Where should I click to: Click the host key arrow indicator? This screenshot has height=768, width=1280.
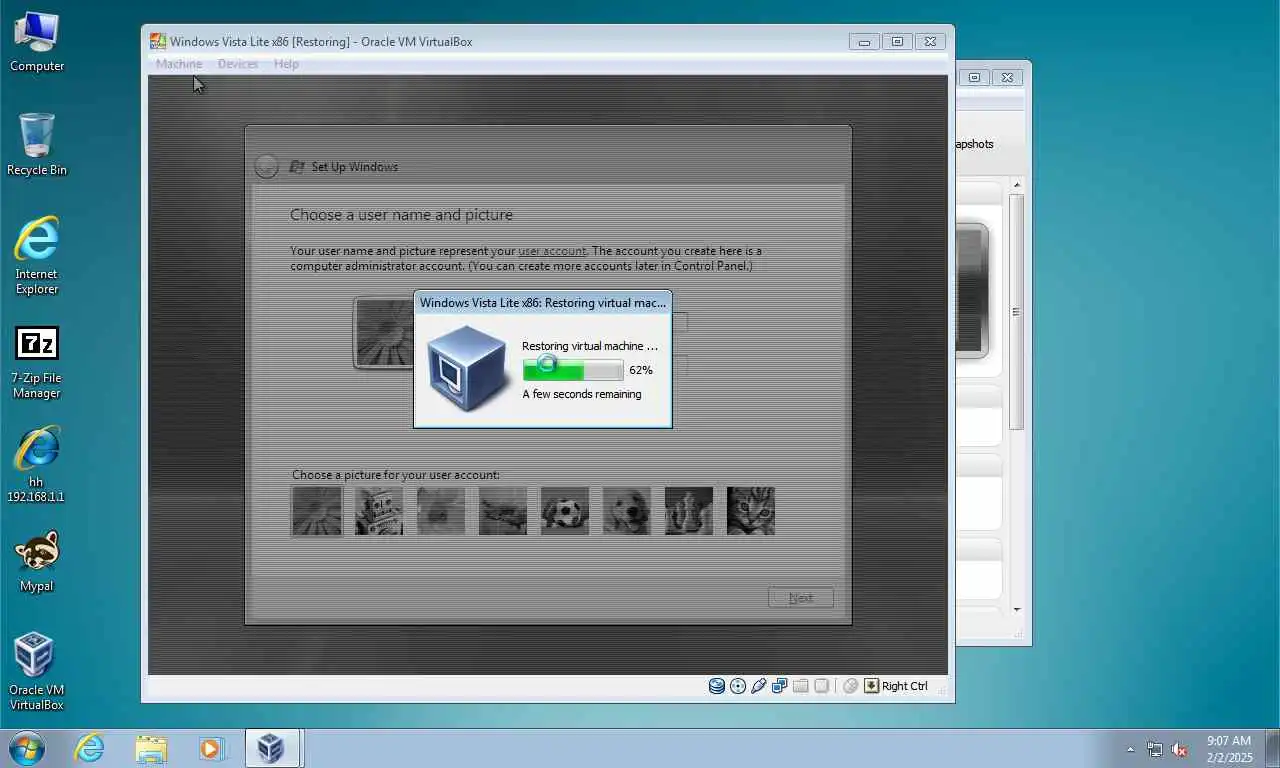(871, 686)
